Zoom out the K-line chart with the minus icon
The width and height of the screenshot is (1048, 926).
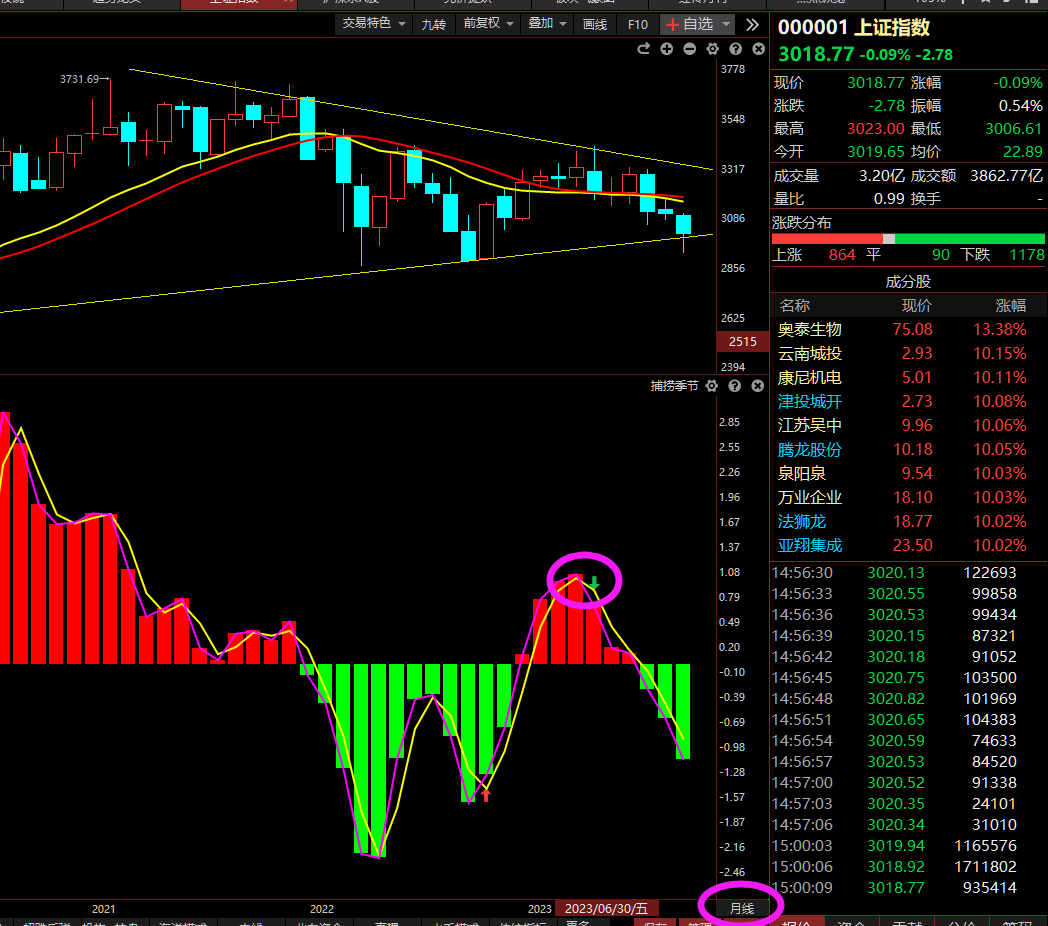[690, 49]
